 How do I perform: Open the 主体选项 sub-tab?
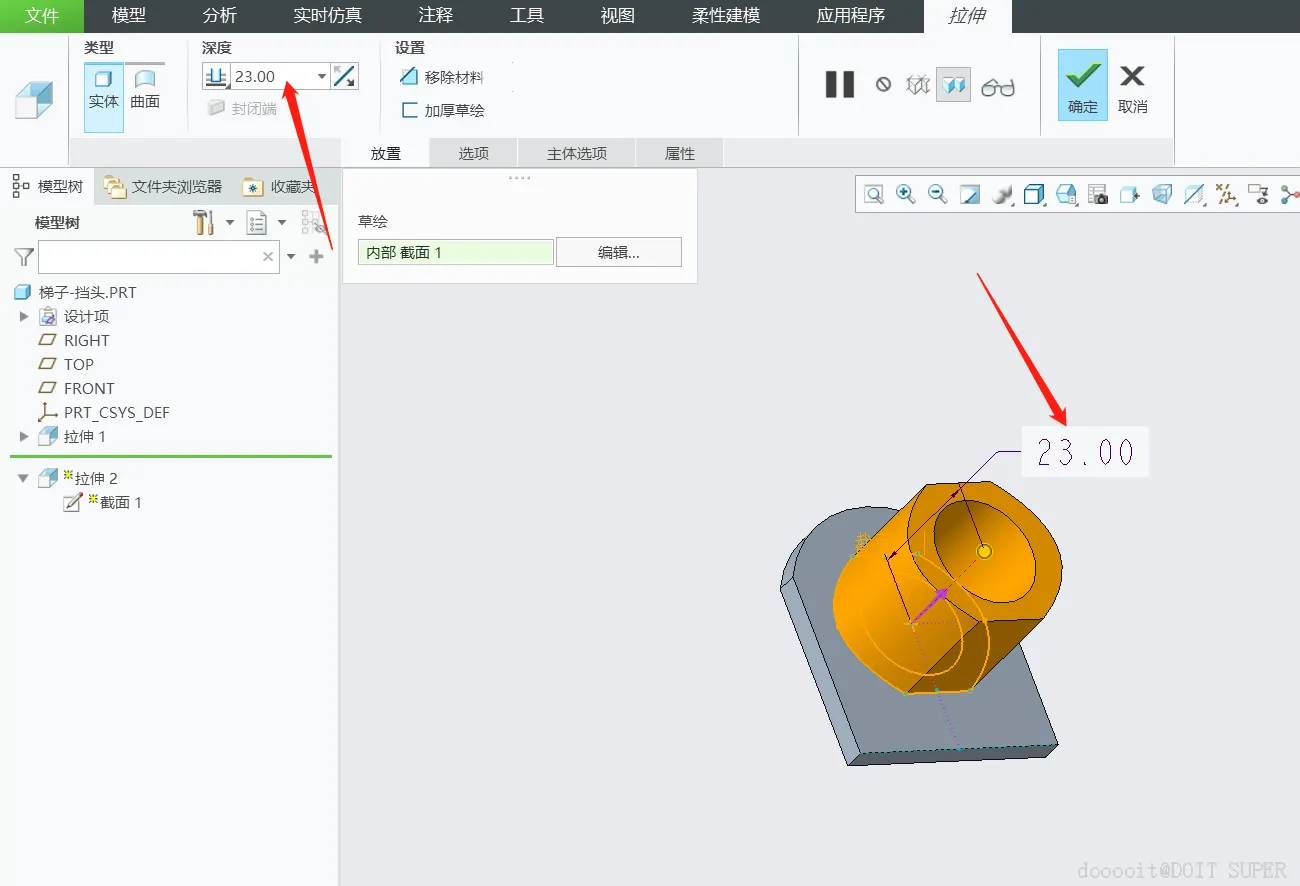click(x=577, y=153)
